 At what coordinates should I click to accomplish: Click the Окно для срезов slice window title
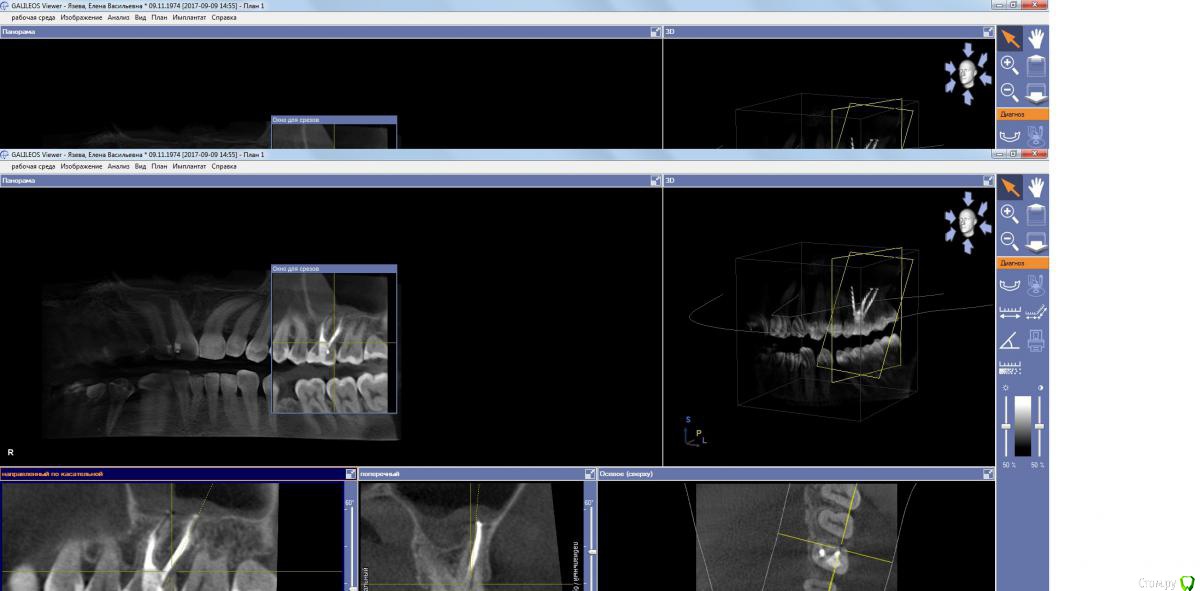[333, 269]
